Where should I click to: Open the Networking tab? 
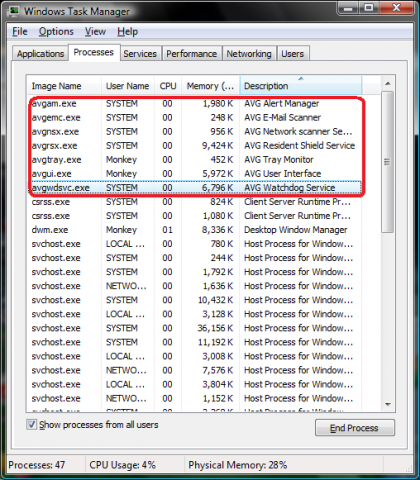click(249, 54)
